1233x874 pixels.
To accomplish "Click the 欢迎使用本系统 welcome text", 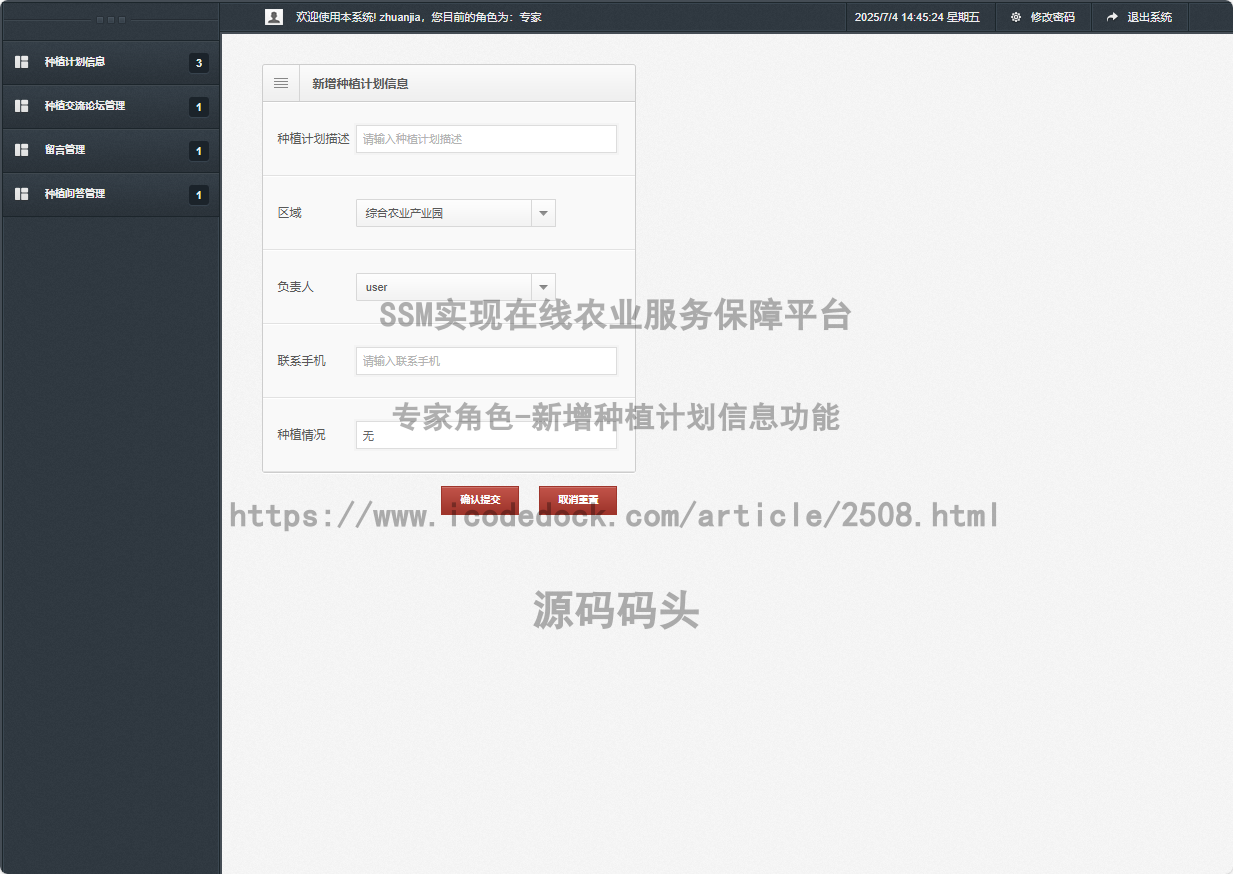I will coord(419,17).
